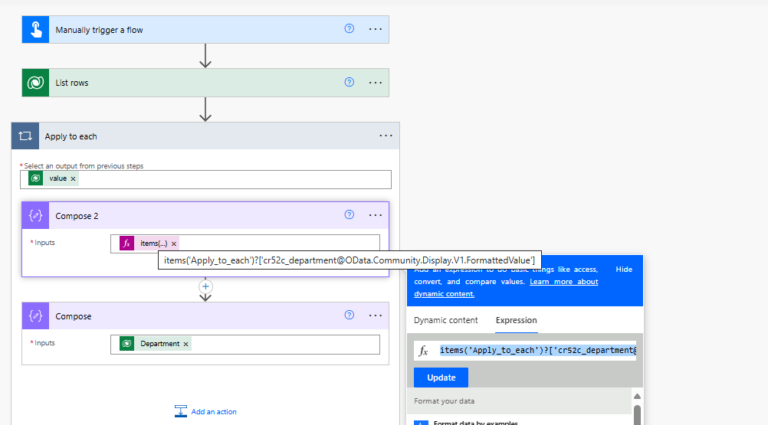The image size is (768, 425).
Task: Click the List rows Dataverse icon
Action: click(36, 83)
